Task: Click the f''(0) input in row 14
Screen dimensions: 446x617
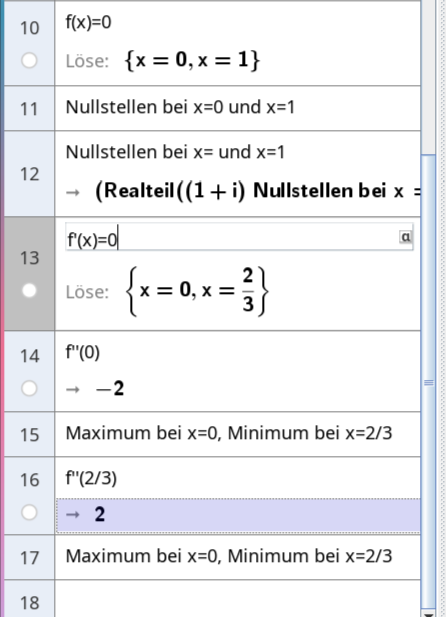Action: 83,352
